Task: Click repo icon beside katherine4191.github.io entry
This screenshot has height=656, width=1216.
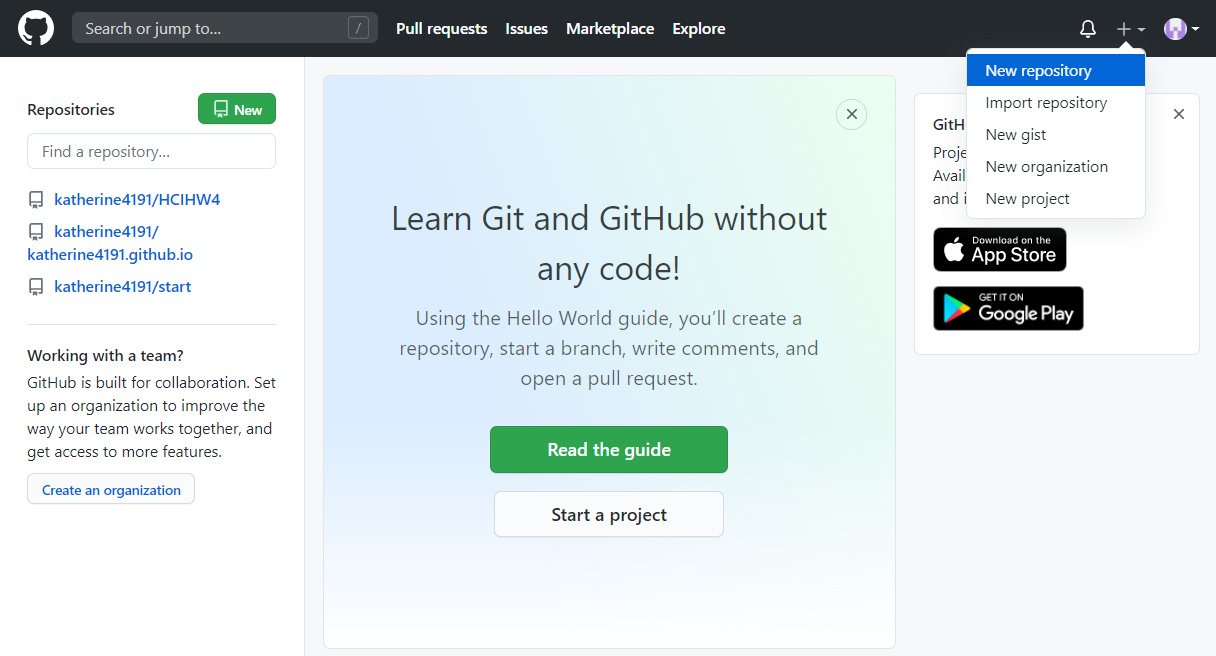Action: [x=36, y=232]
